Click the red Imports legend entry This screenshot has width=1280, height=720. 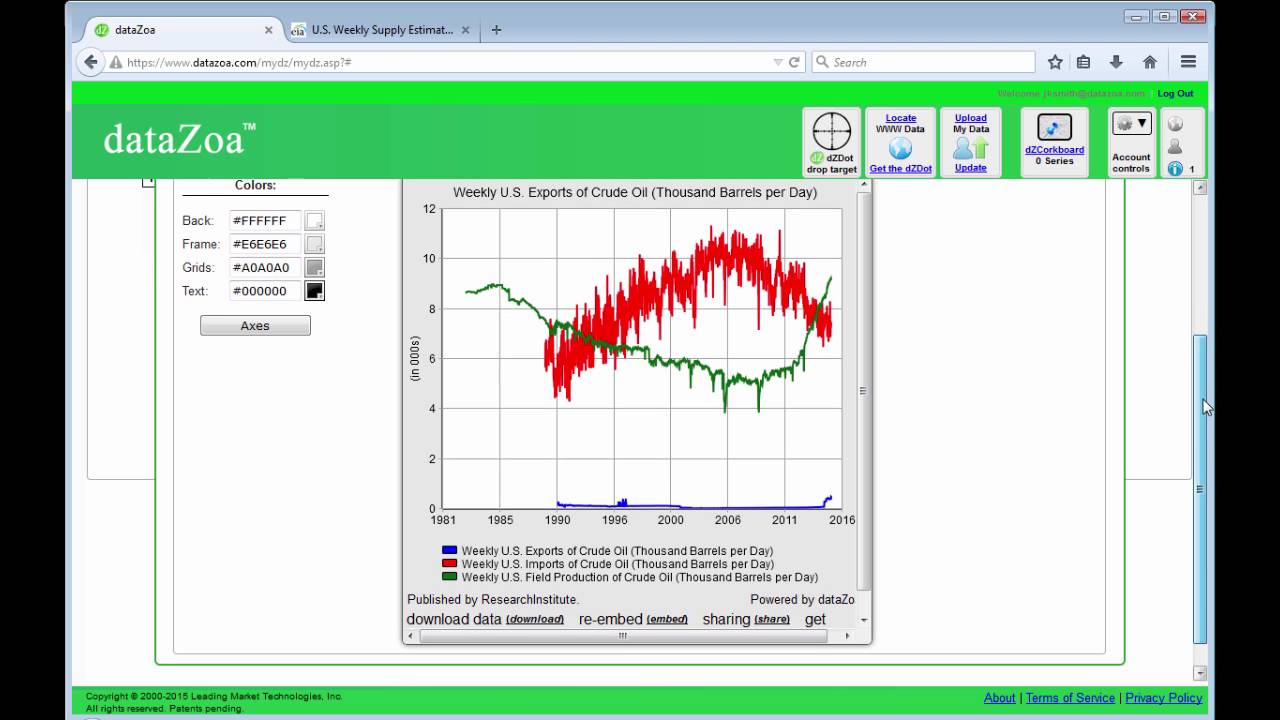tap(607, 564)
